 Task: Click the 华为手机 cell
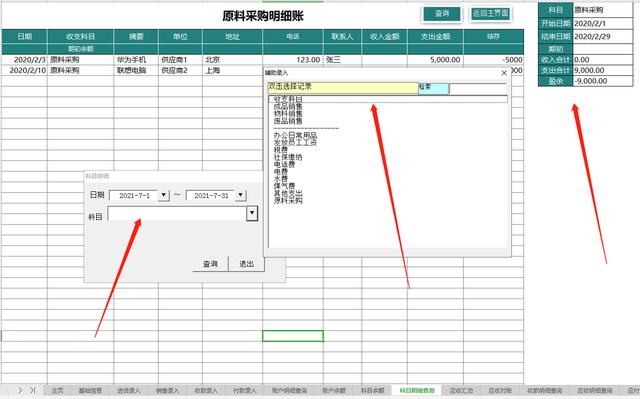pyautogui.click(x=136, y=60)
